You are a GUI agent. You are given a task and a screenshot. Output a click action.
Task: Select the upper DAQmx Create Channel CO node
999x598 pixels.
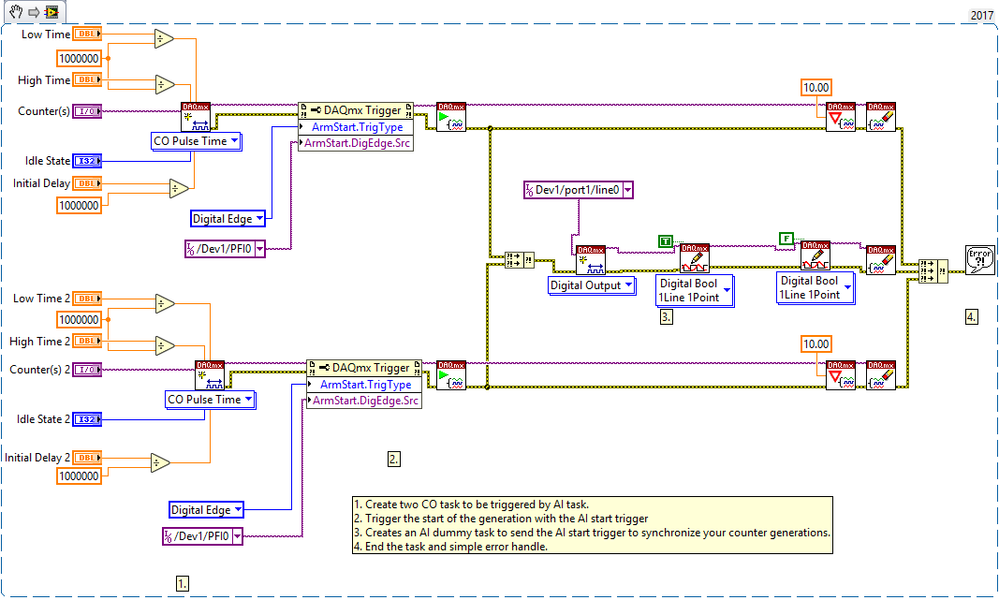pos(196,117)
